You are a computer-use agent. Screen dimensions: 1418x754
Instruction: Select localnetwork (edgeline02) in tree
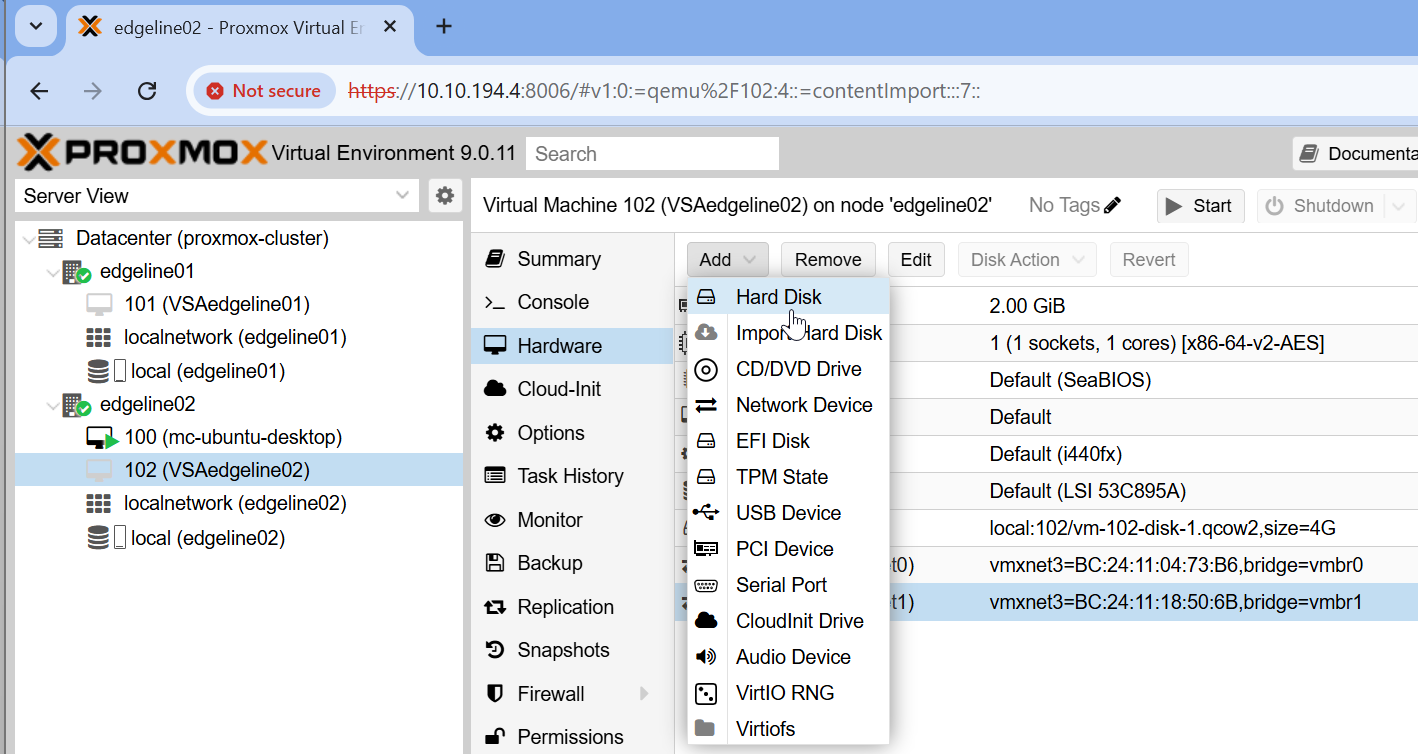(235, 503)
